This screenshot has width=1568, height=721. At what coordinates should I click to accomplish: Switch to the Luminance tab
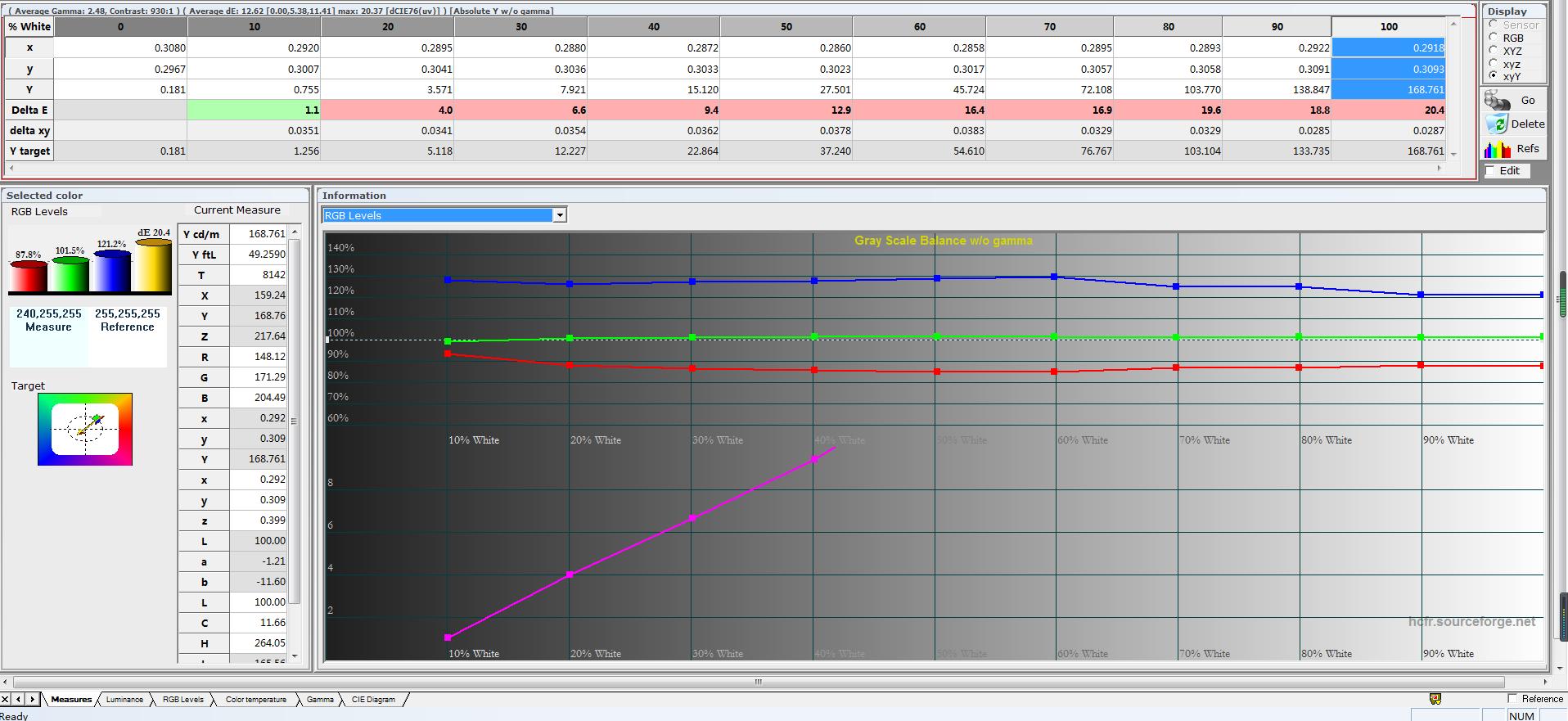tap(124, 700)
